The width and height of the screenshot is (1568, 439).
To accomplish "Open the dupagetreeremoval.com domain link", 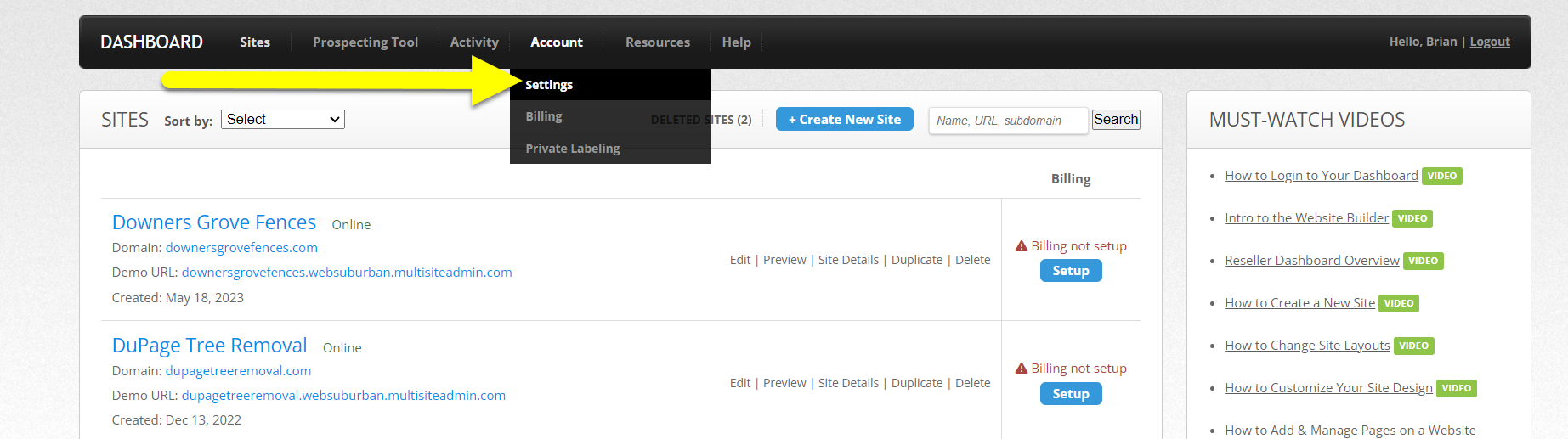I will pos(238,371).
